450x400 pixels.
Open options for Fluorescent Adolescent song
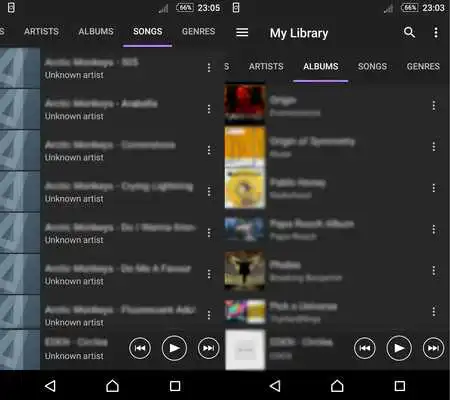coord(209,315)
